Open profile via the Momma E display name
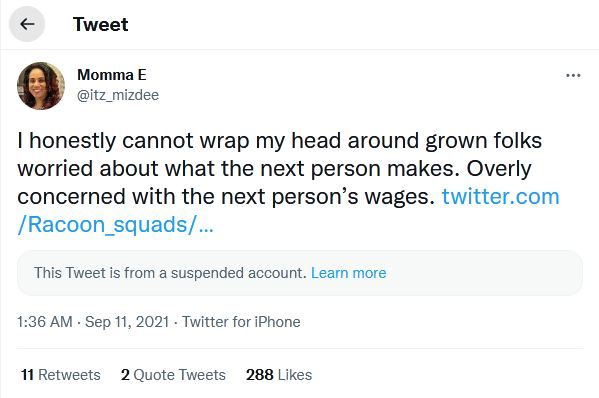599x398 pixels. coord(112,75)
